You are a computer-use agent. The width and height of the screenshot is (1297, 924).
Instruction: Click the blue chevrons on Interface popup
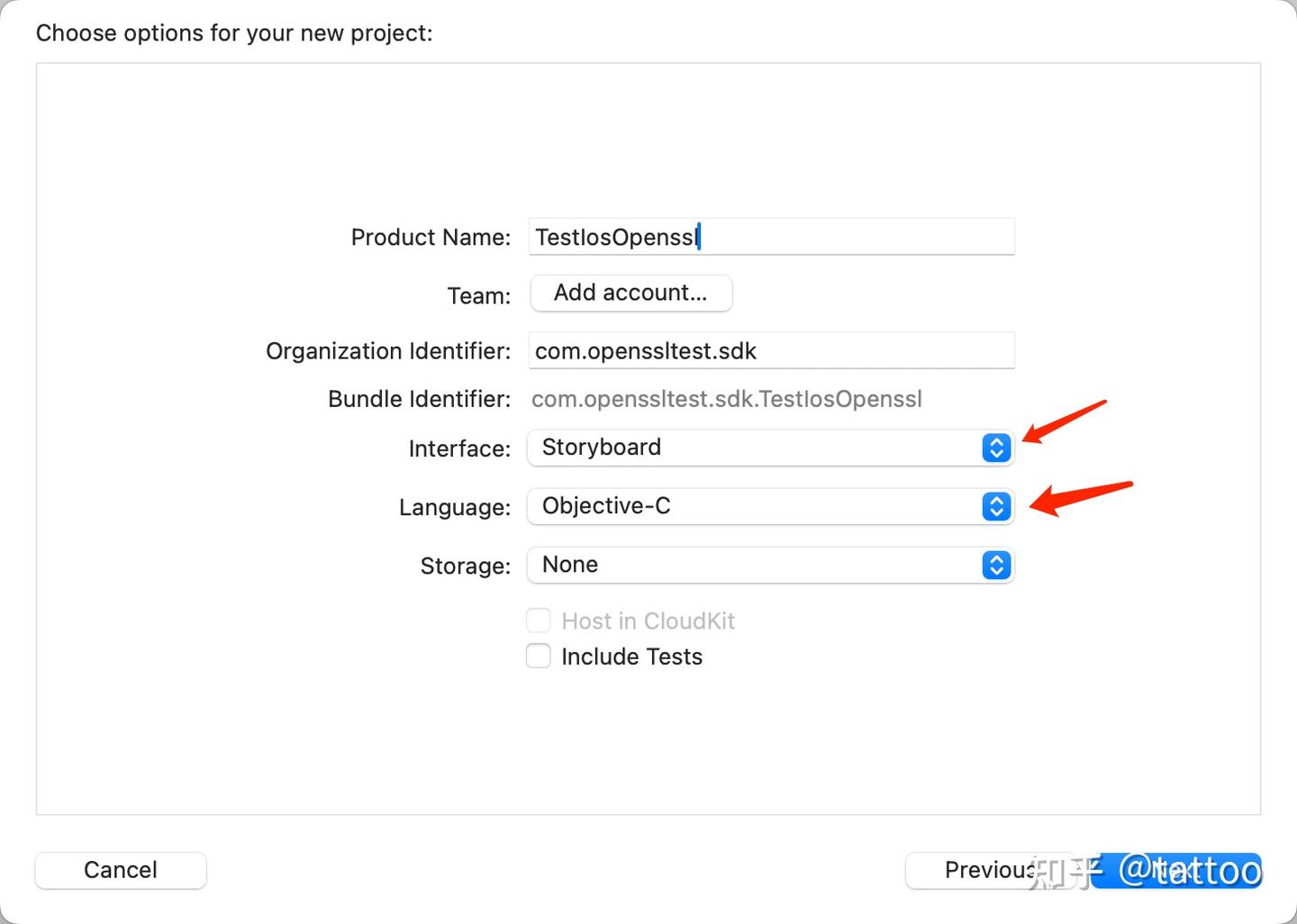point(996,448)
